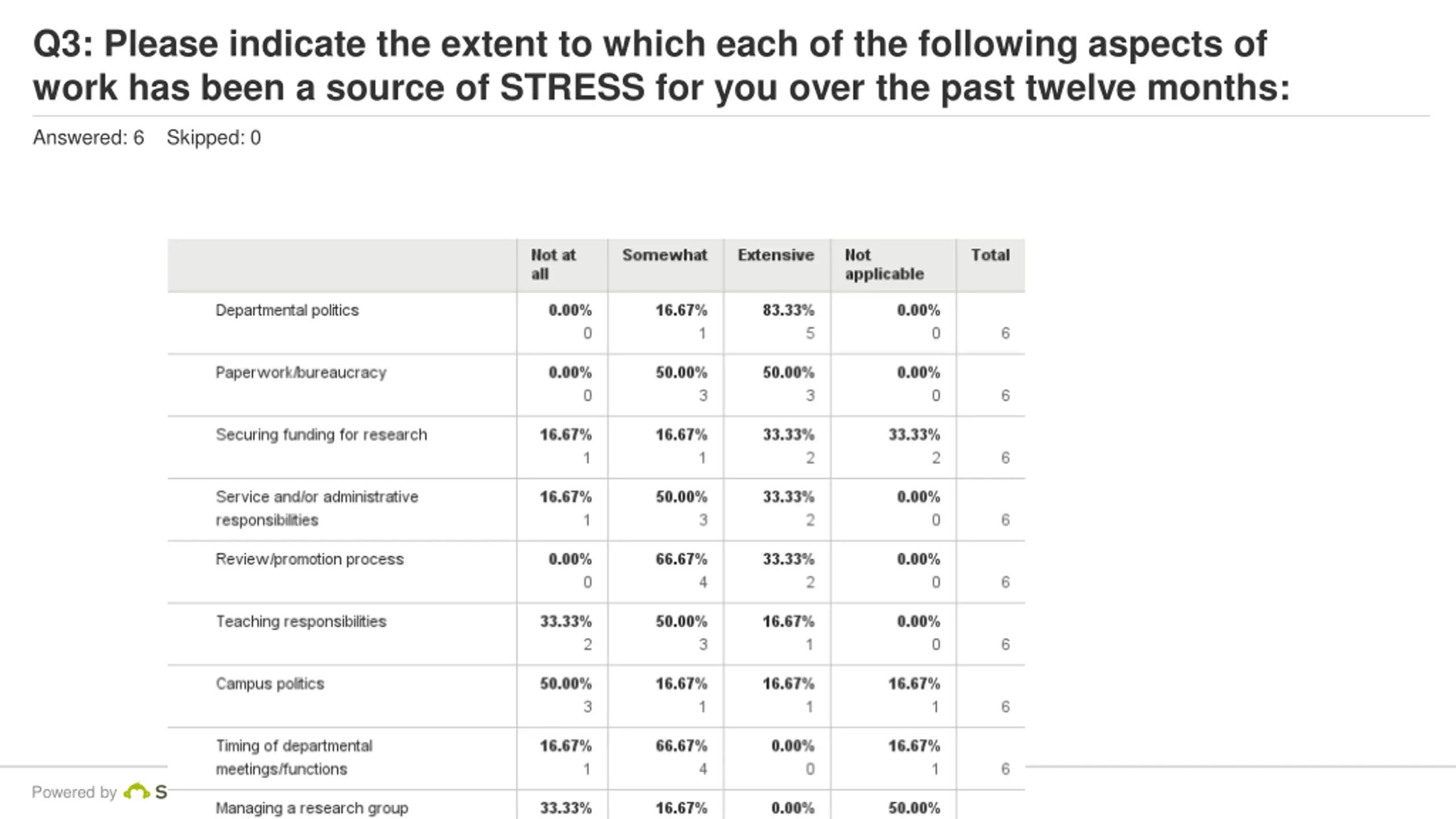Viewport: 1456px width, 819px height.
Task: Click the 83.33% Extensive cell for Departmental politics
Action: tap(788, 311)
